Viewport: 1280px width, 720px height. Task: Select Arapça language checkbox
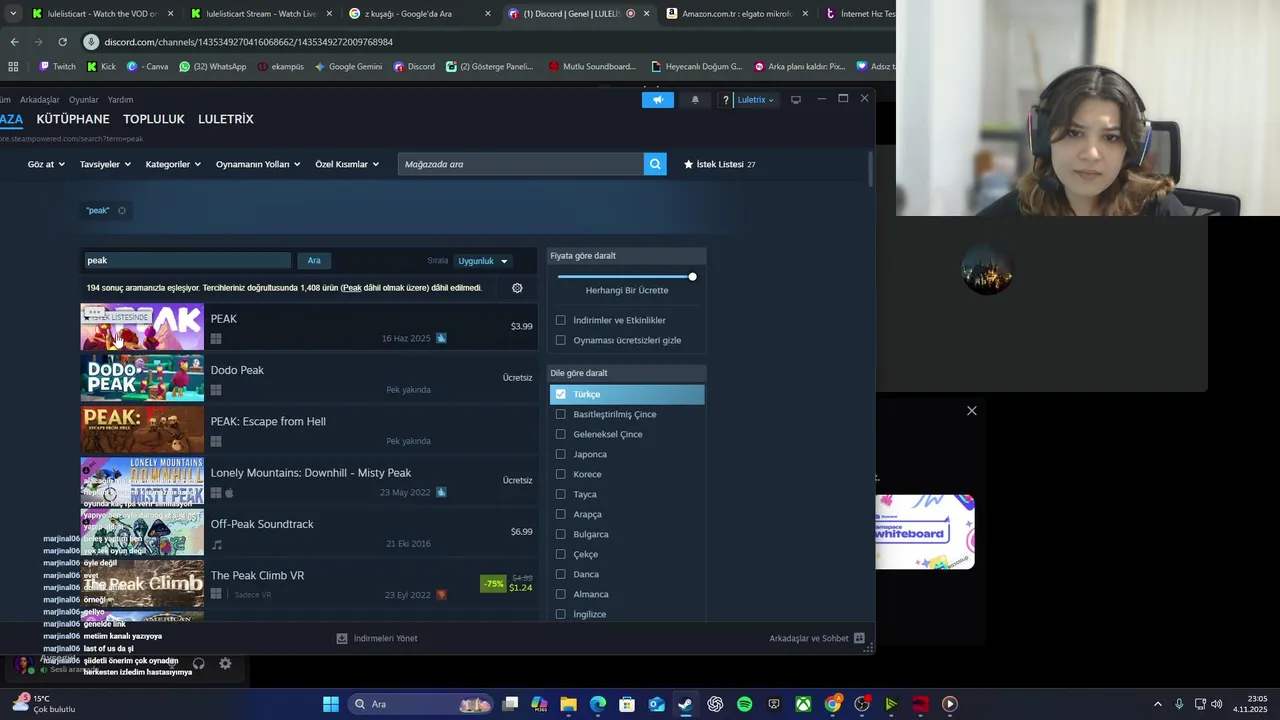(560, 514)
